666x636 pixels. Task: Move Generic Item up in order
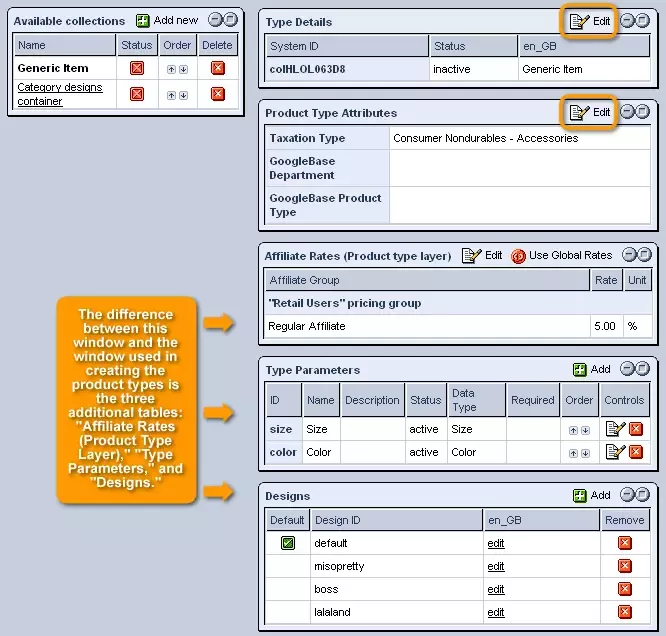click(x=171, y=69)
